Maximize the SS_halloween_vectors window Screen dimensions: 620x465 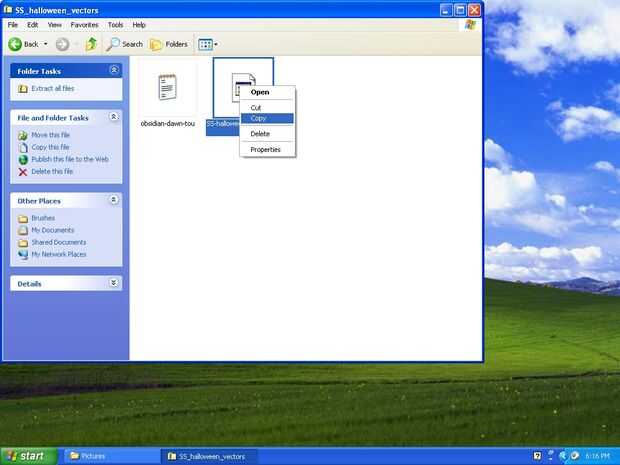point(460,10)
